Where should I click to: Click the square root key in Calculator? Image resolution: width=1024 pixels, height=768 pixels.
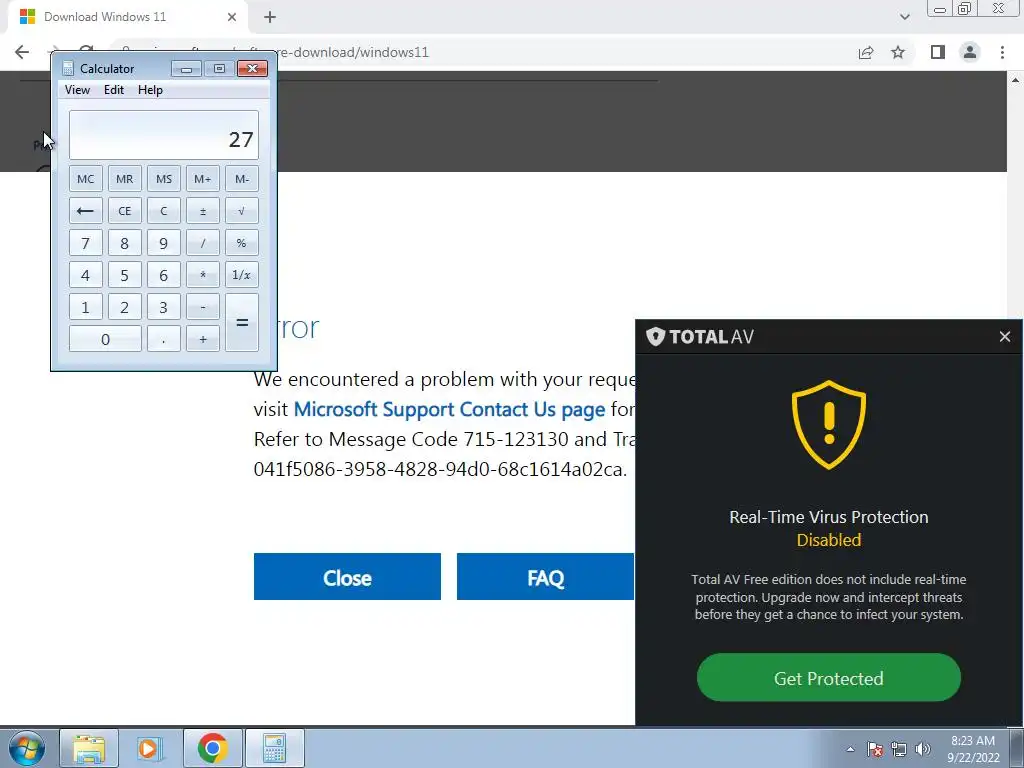coord(242,211)
